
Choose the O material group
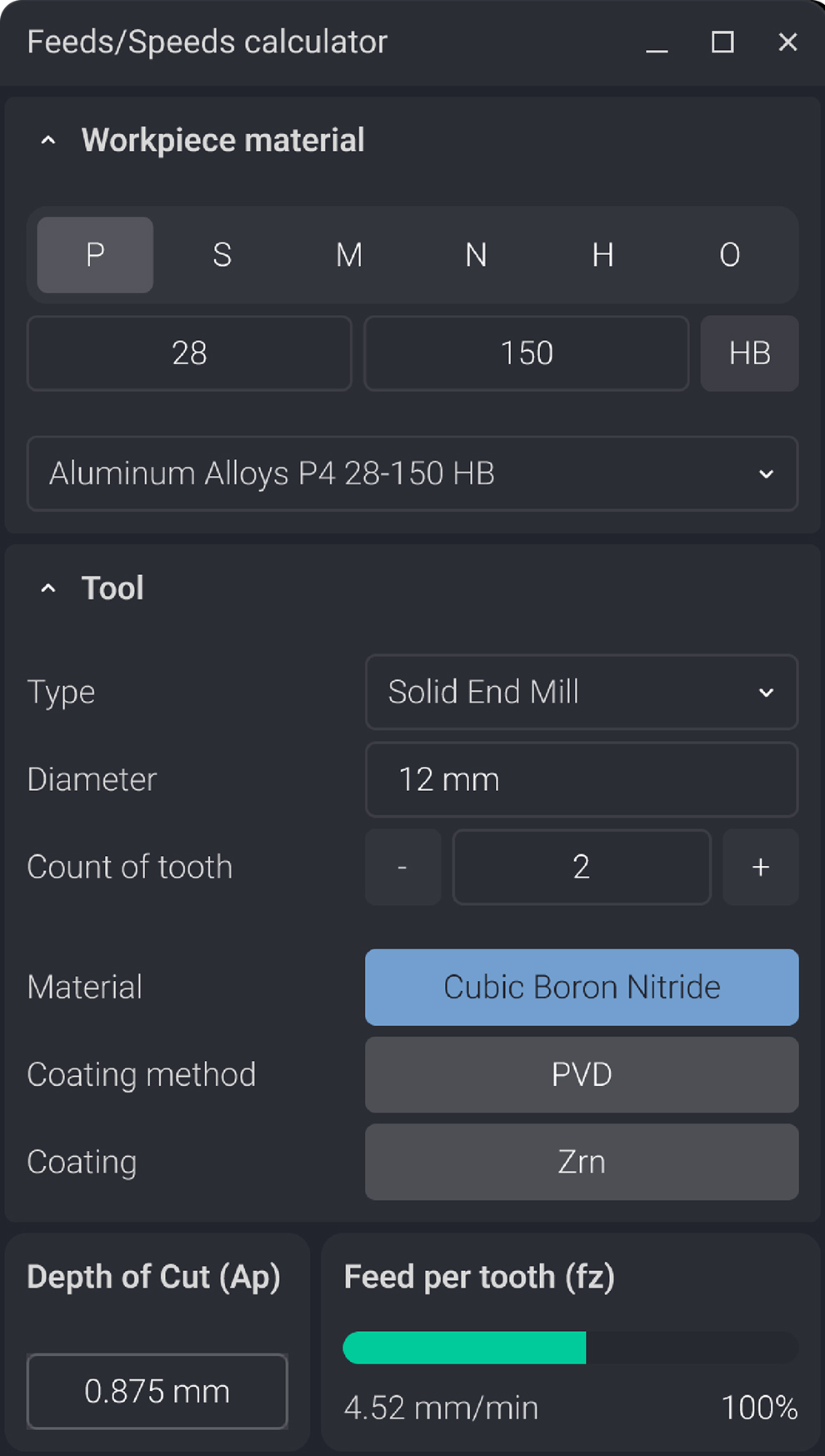click(x=729, y=255)
